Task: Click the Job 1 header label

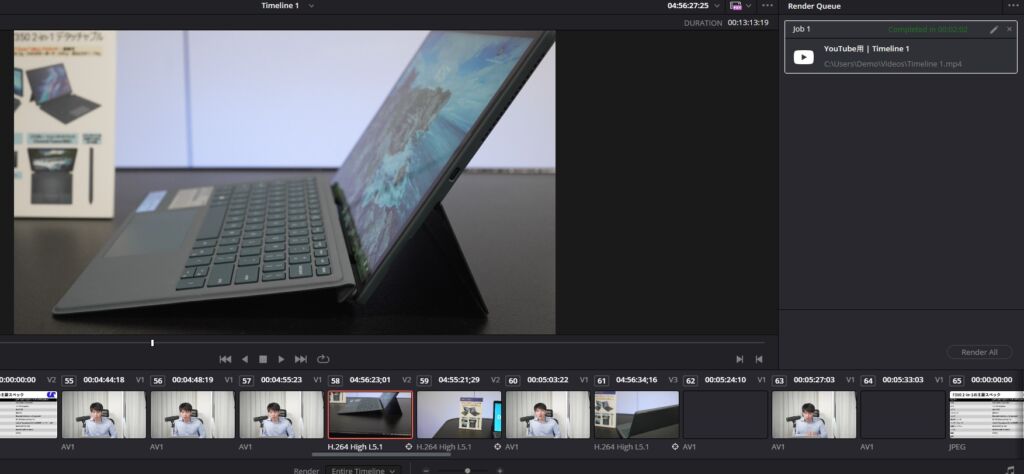Action: (x=801, y=29)
